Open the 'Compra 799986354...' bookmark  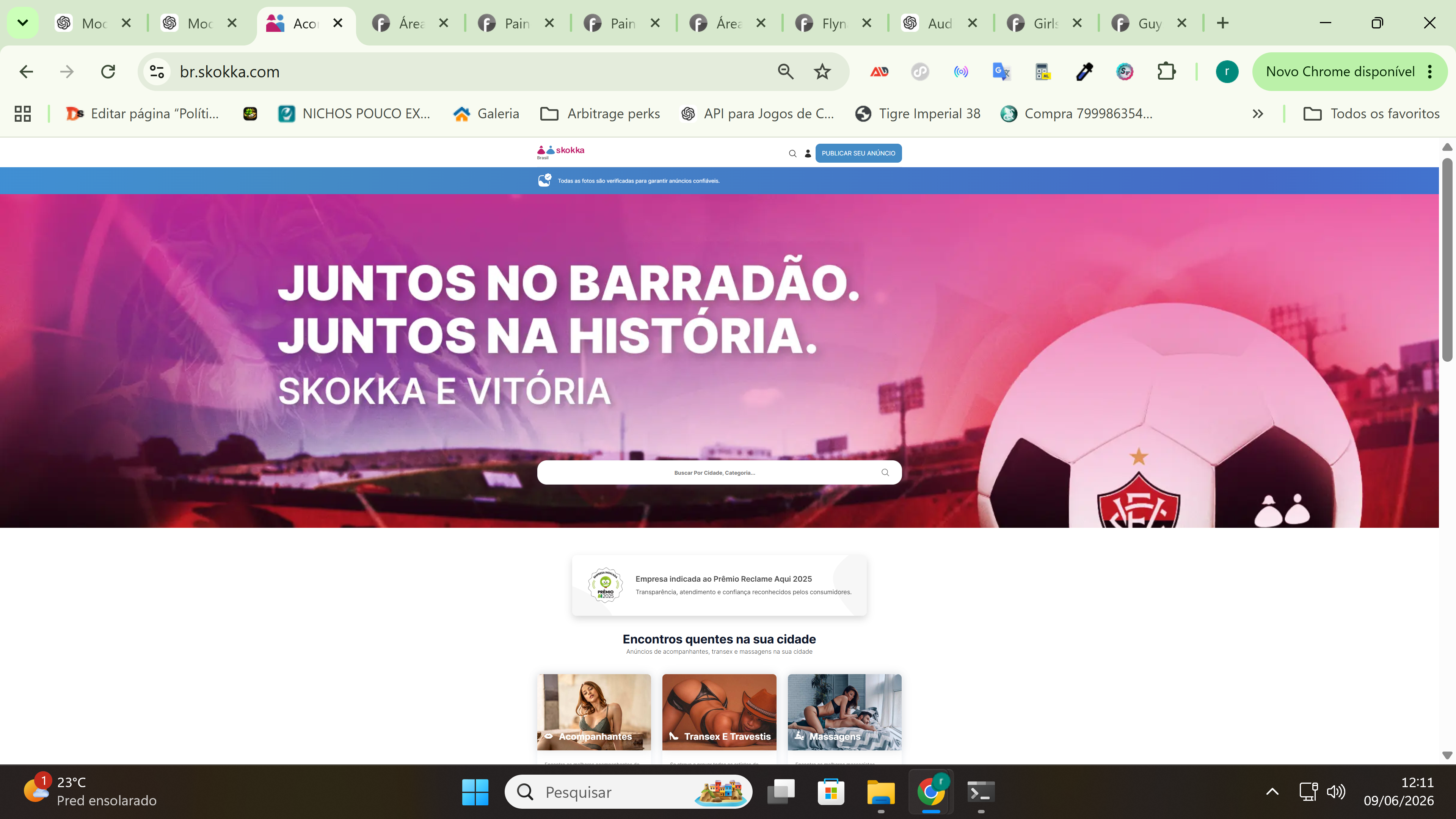point(1076,114)
